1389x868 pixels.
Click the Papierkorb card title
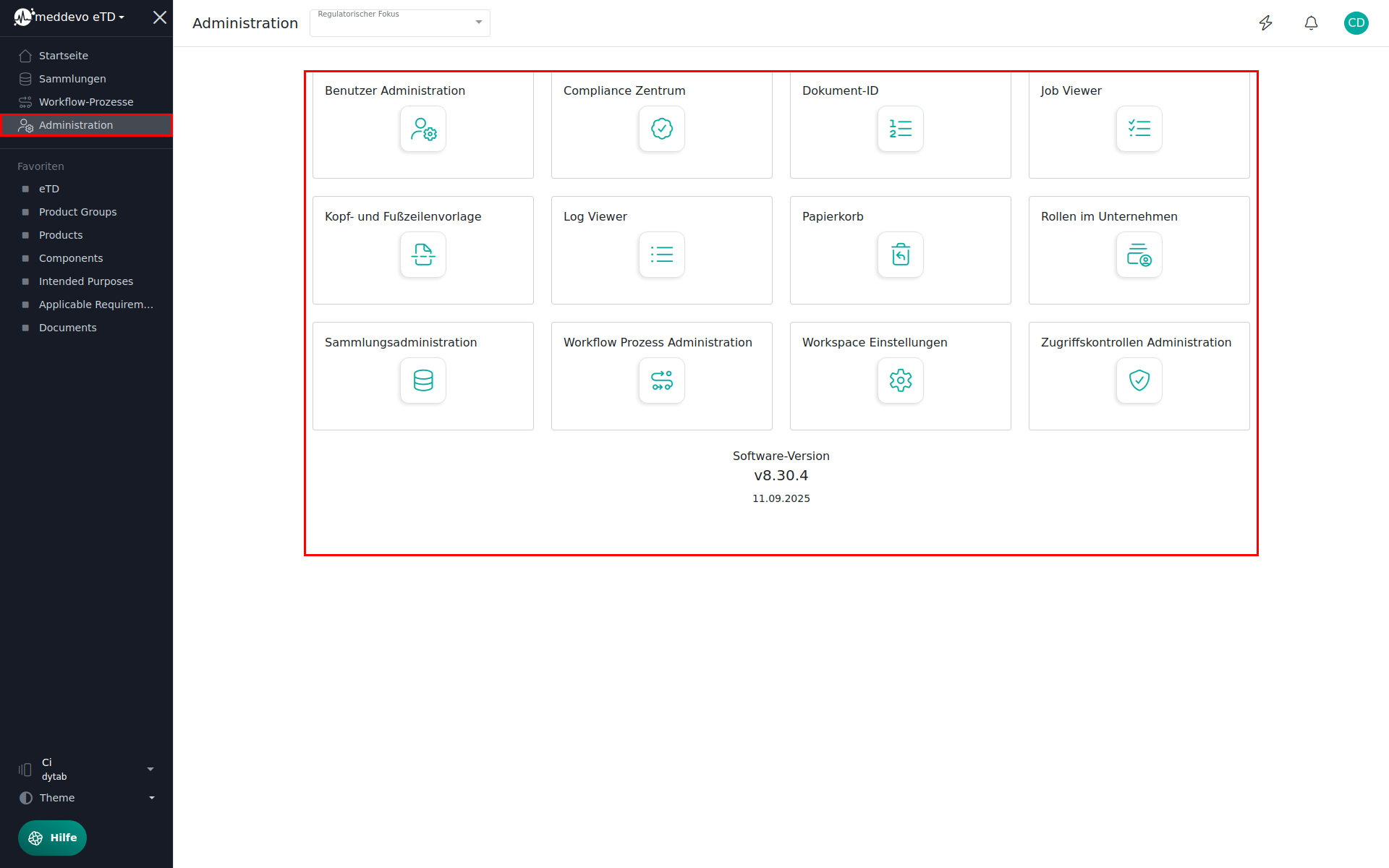click(833, 216)
